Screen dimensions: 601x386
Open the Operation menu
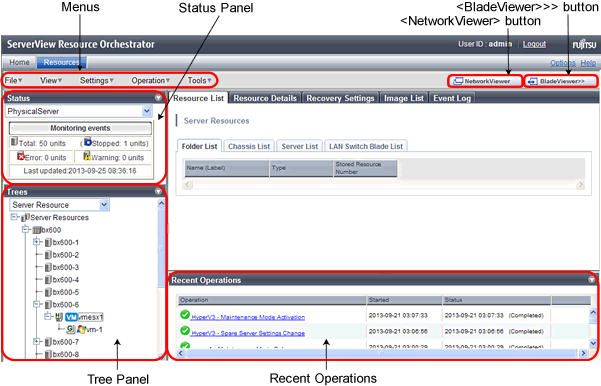pos(150,80)
